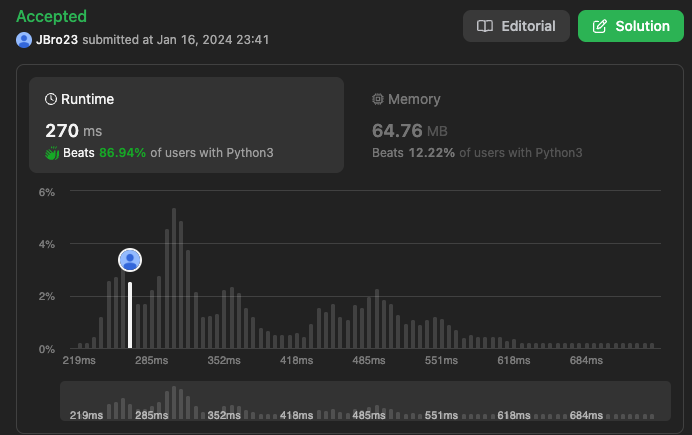The image size is (692, 435).
Task: Click the highlighted white bar in chart
Action: (130, 315)
